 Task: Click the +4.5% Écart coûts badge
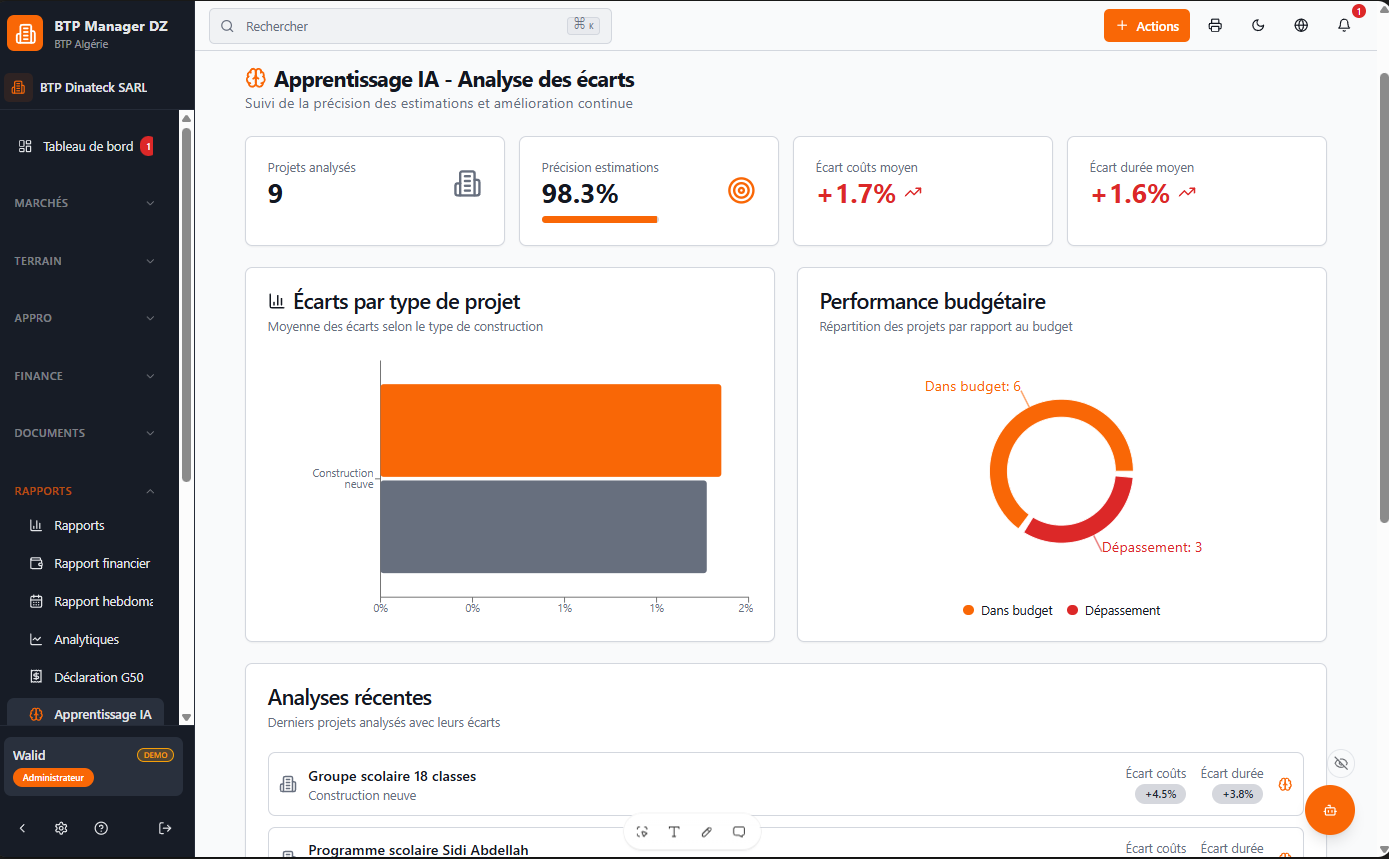1160,794
